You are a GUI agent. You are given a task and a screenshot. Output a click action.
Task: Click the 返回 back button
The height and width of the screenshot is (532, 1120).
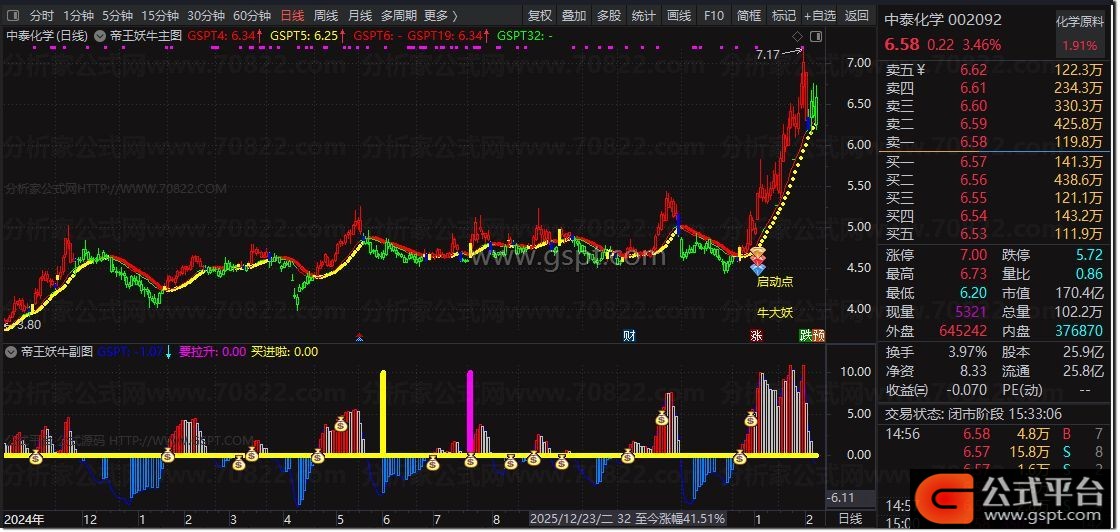coord(857,16)
